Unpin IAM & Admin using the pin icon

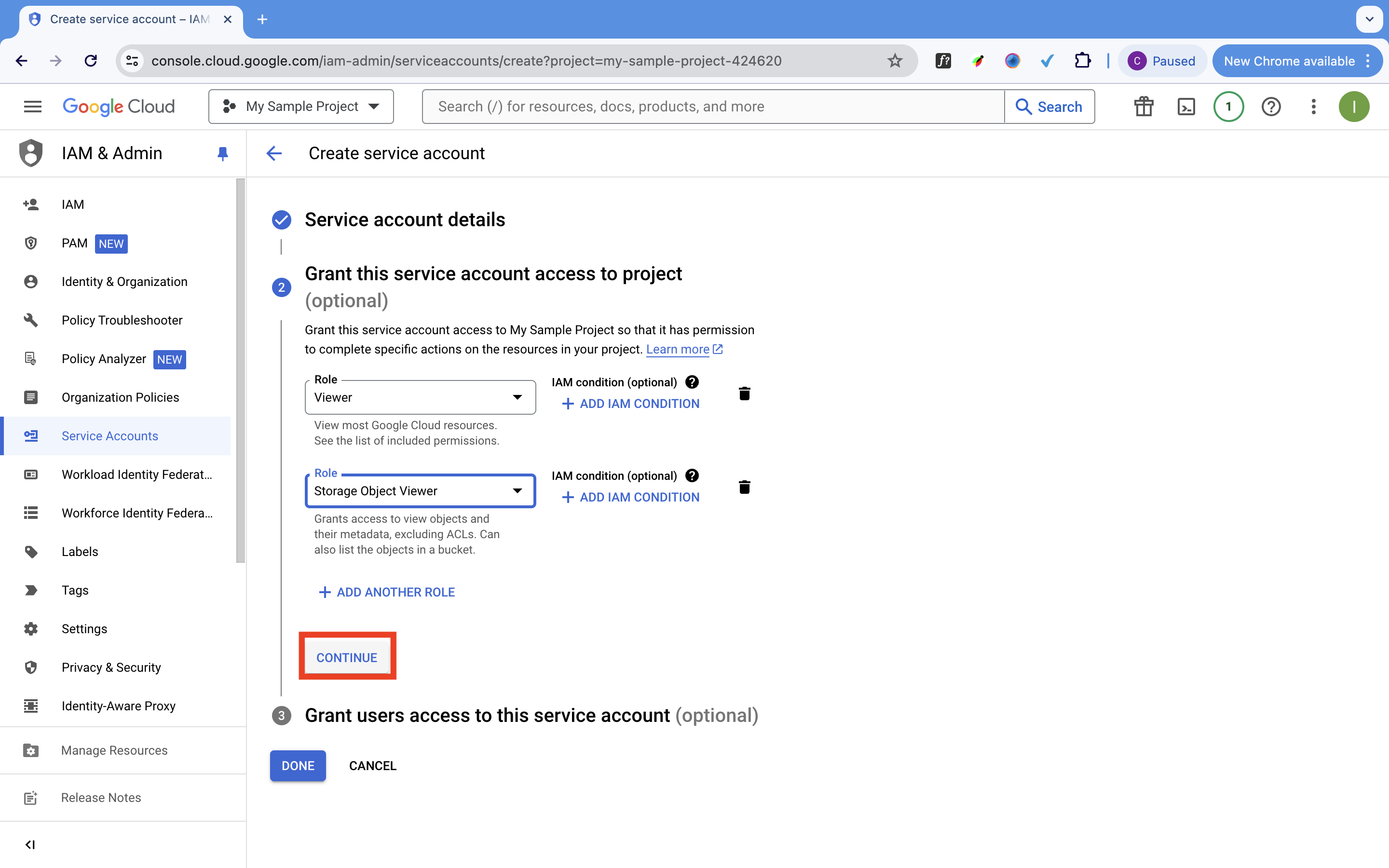point(223,153)
